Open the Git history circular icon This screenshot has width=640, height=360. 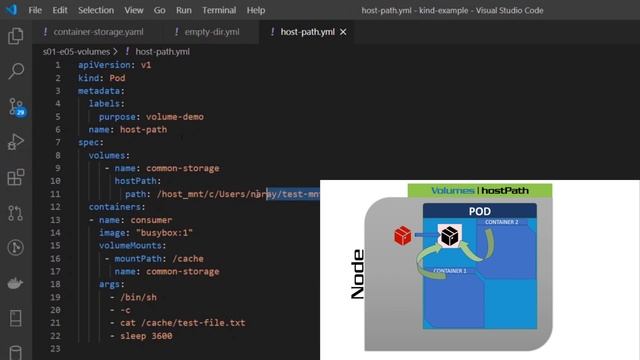[16, 247]
